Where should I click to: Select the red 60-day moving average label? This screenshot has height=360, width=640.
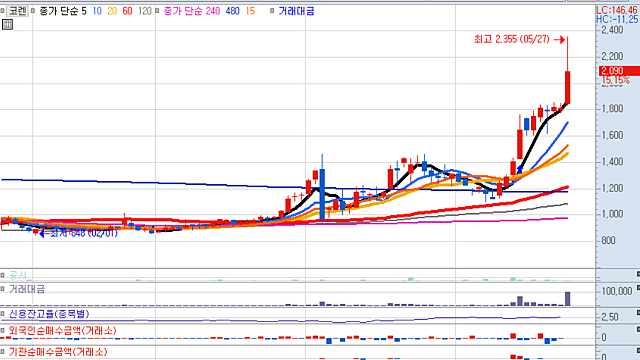coord(127,11)
